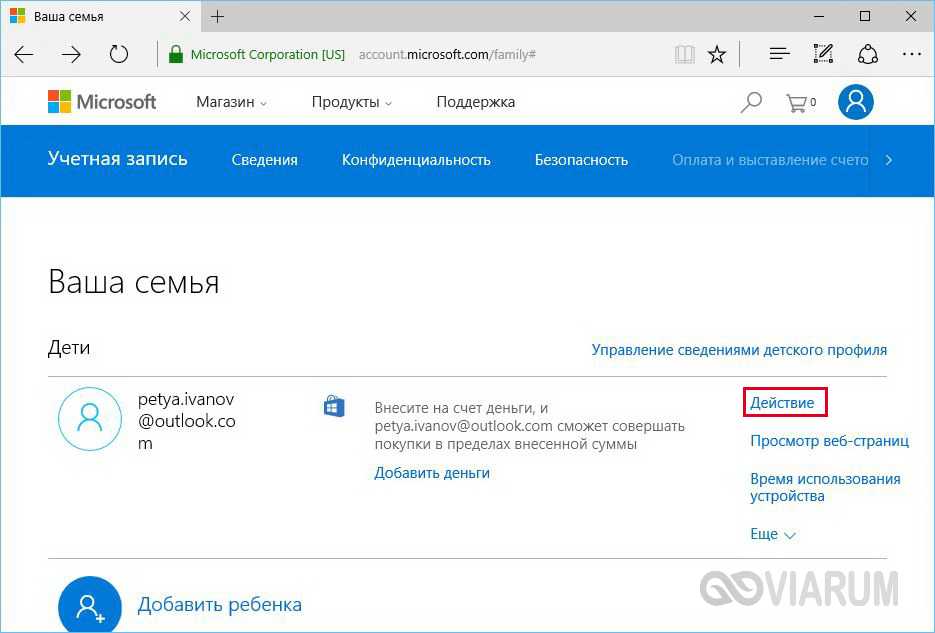Open browser more options ellipsis
This screenshot has width=935, height=633.
(911, 54)
